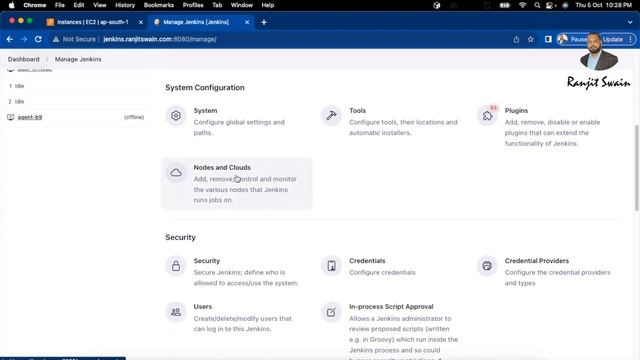
Task: Expand the tab search chevron
Action: point(630,22)
